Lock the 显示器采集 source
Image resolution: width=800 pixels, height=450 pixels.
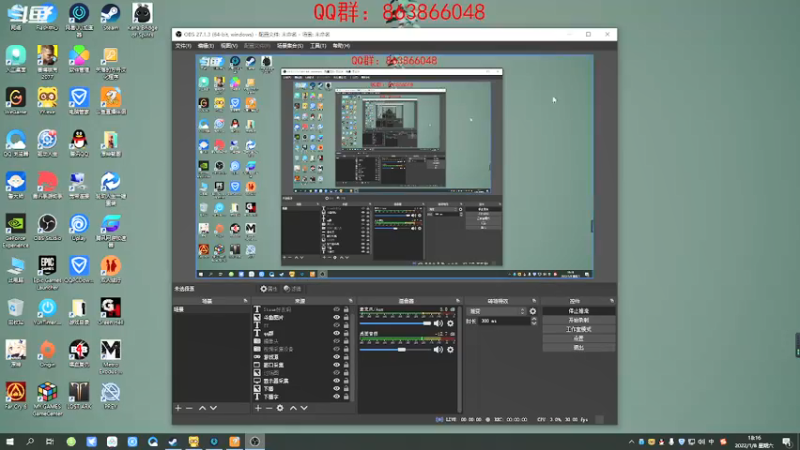click(346, 381)
